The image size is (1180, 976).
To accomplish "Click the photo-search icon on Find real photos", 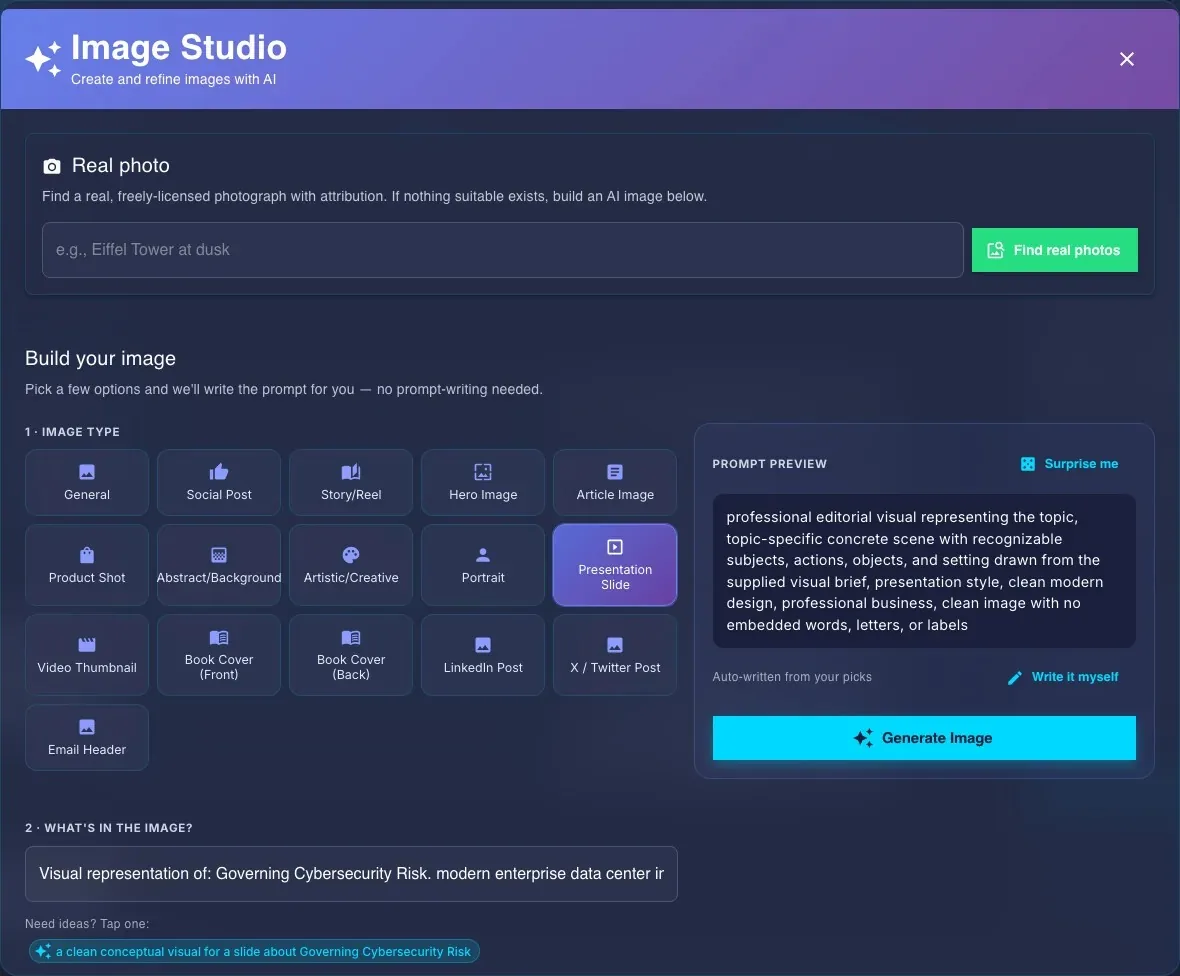I will (995, 250).
